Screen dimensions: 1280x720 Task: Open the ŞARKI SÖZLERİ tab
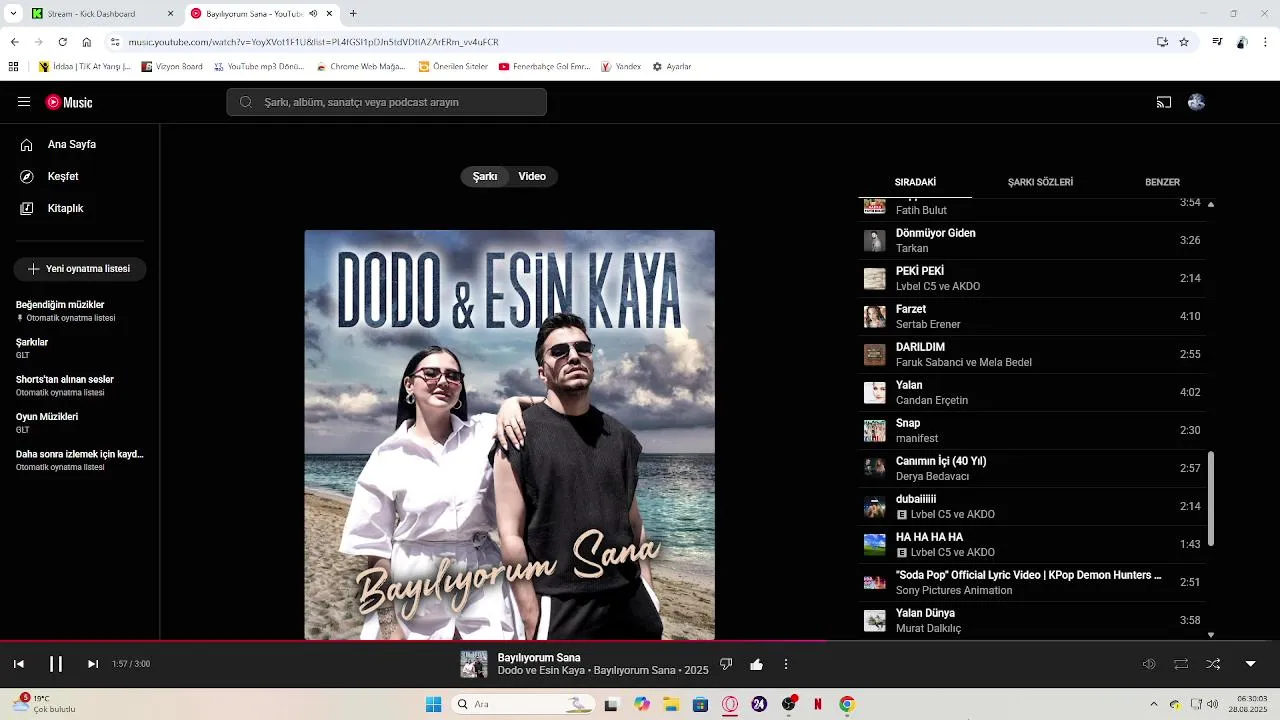point(1040,183)
